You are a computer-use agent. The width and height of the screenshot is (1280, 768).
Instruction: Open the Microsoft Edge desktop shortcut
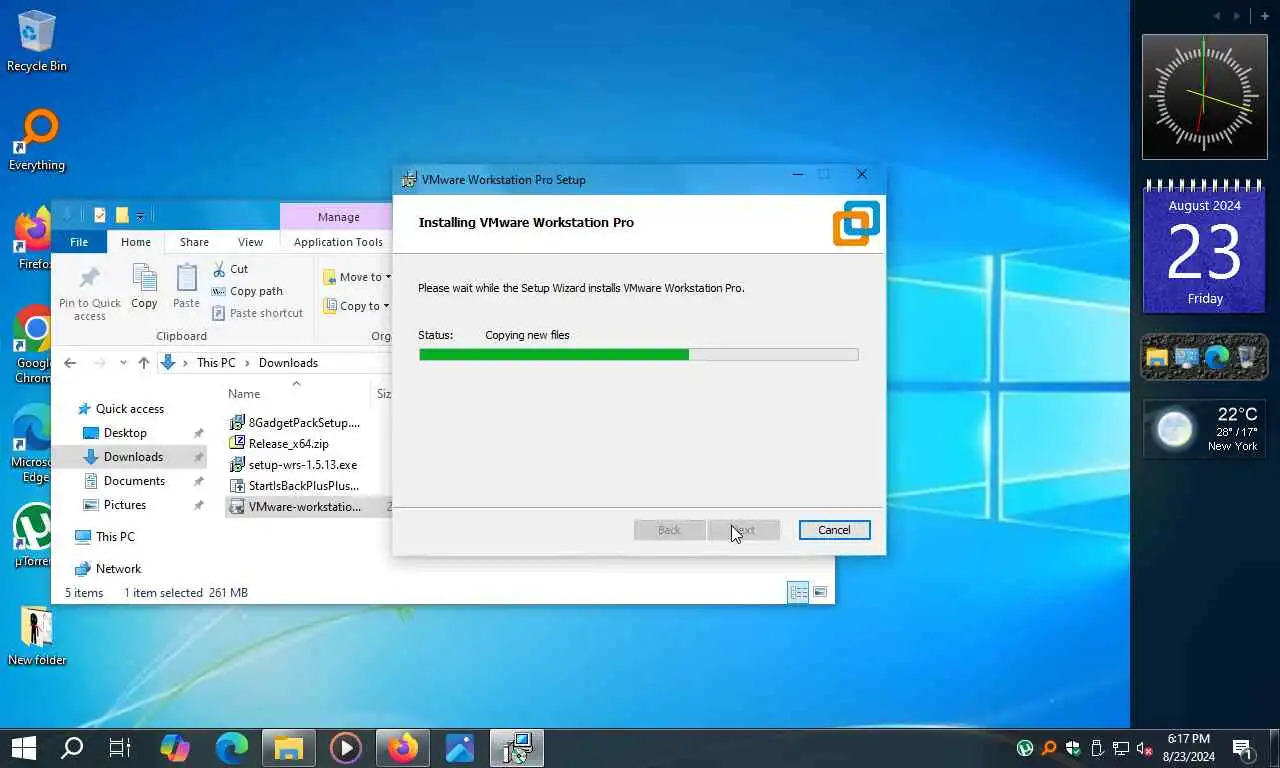[33, 444]
